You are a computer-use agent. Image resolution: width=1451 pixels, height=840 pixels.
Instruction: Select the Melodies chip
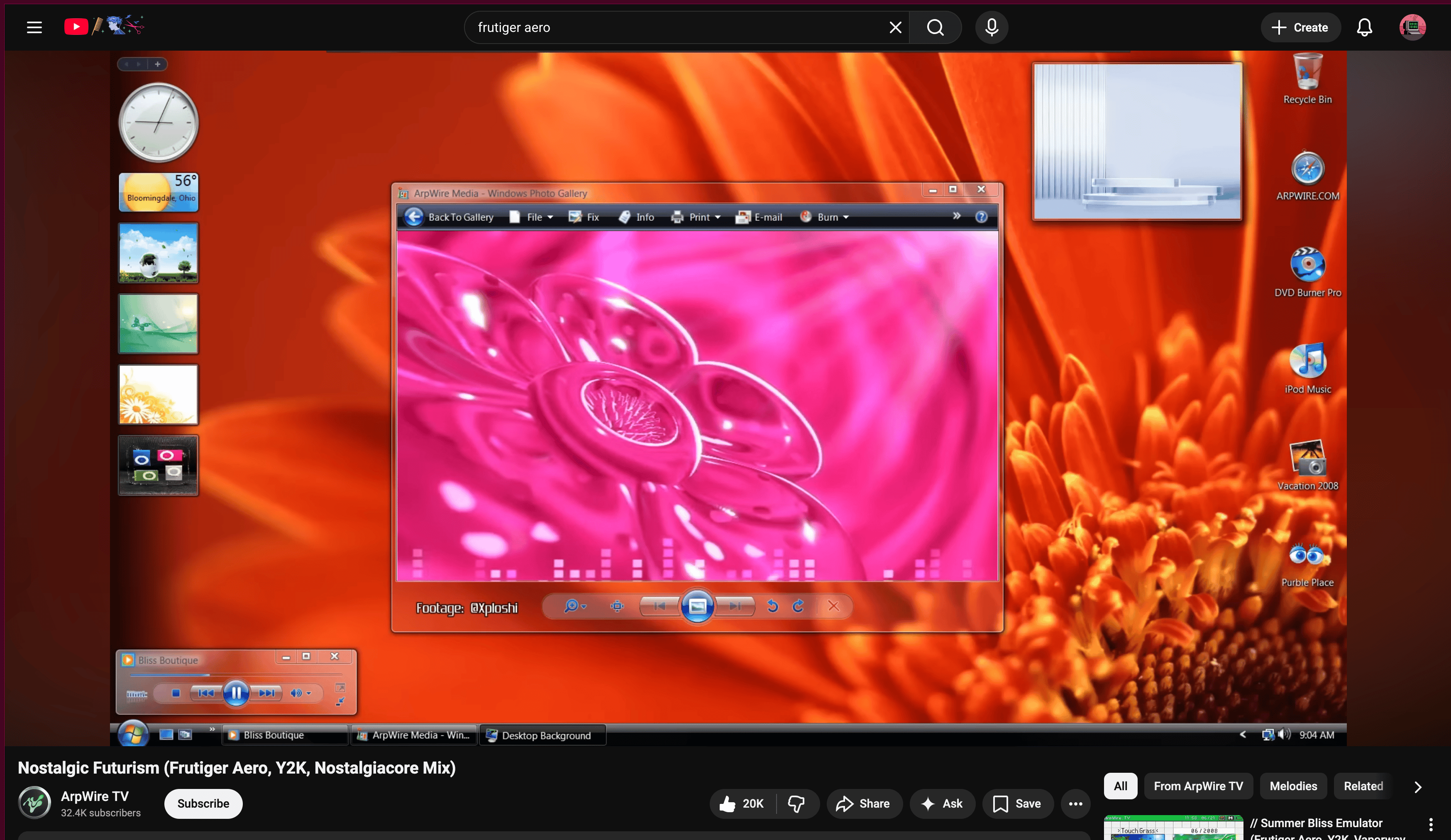(1293, 786)
